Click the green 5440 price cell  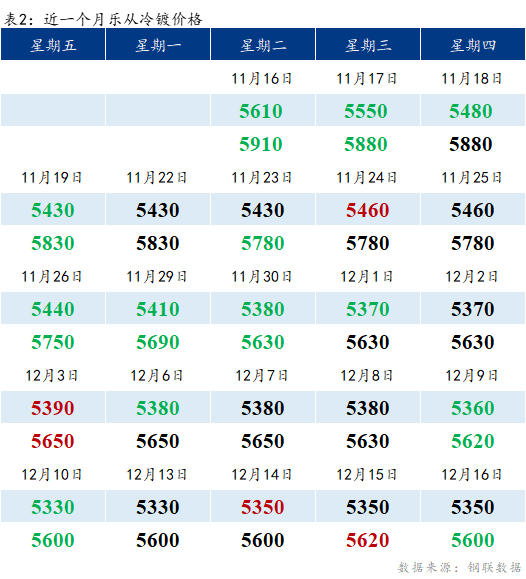(x=53, y=309)
